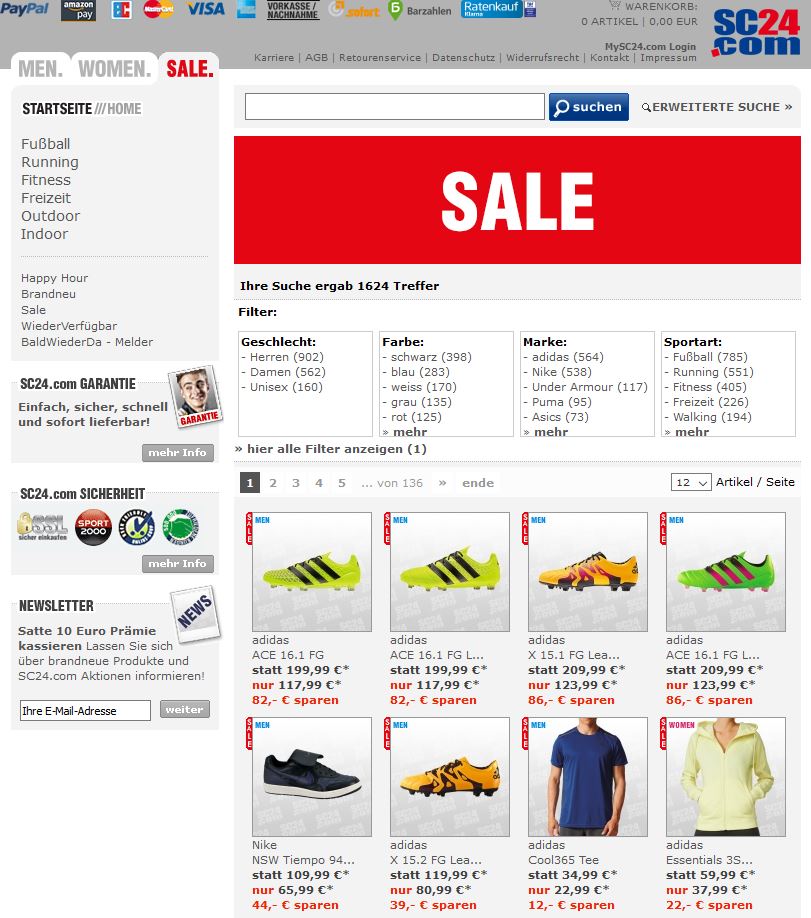Click the newsletter email address field
The height and width of the screenshot is (918, 811).
[x=85, y=711]
